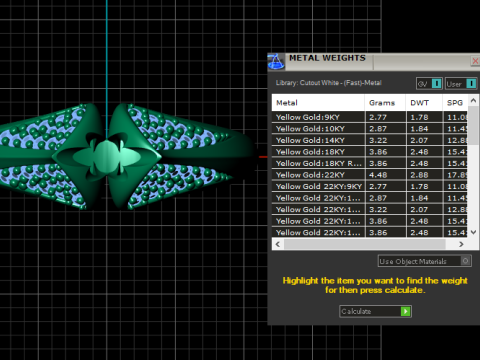Click the green Calculate arrow icon

click(405, 311)
